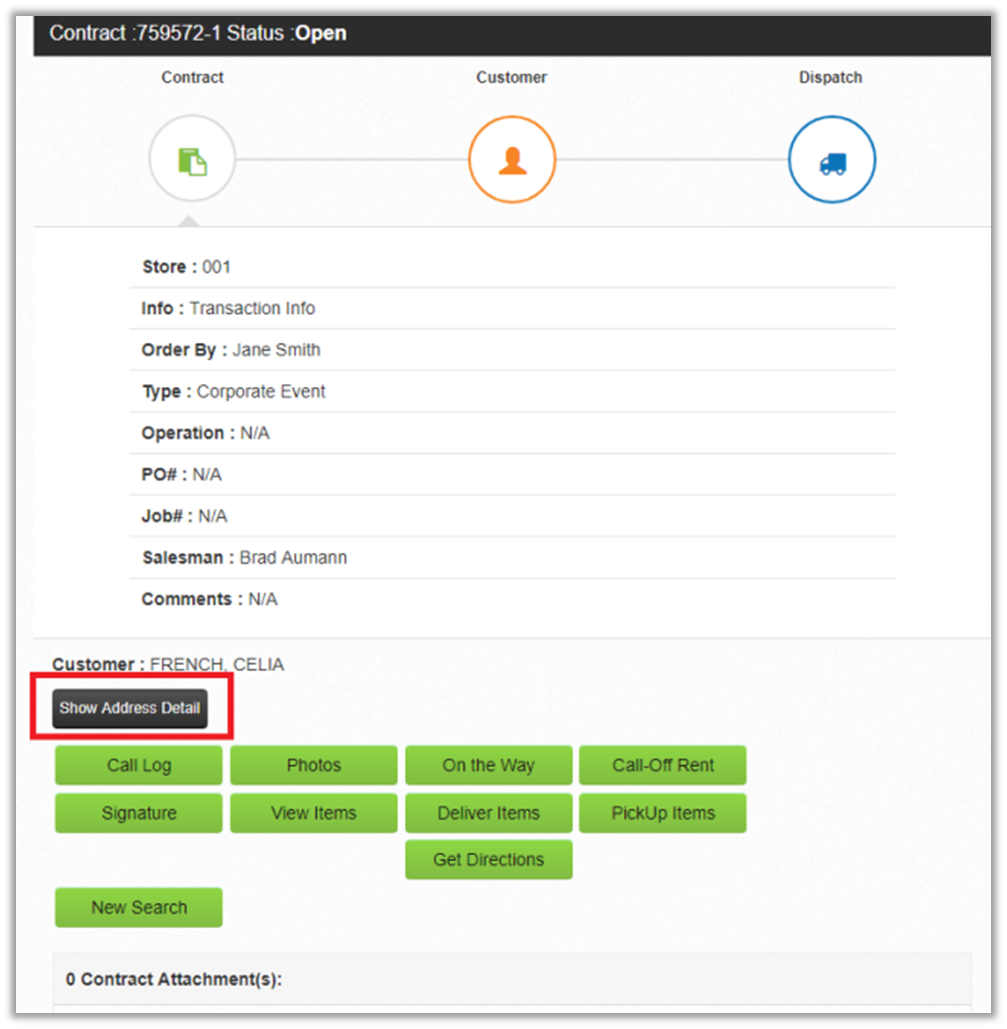Screen dimensions: 1007x1029
Task: Click the Transaction Info row
Action: click(252, 309)
